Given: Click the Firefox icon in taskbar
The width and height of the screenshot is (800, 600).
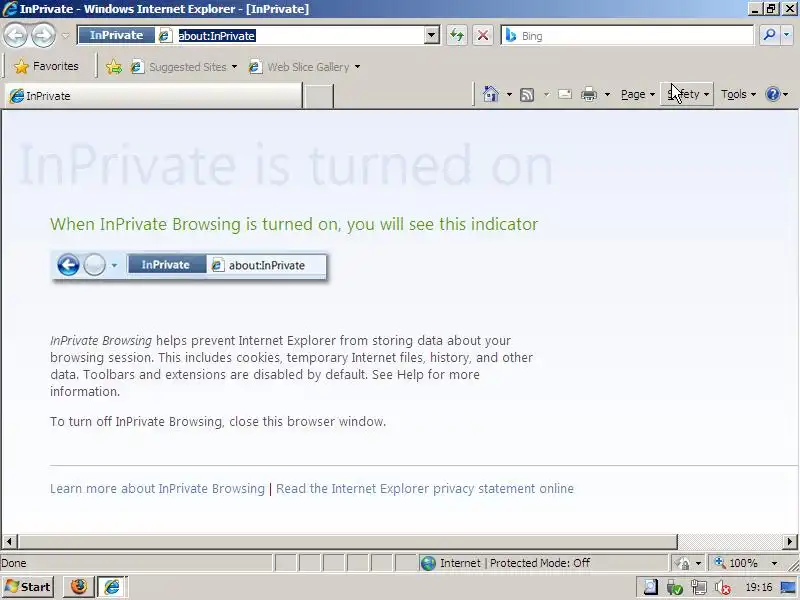Looking at the screenshot, I should coord(79,587).
